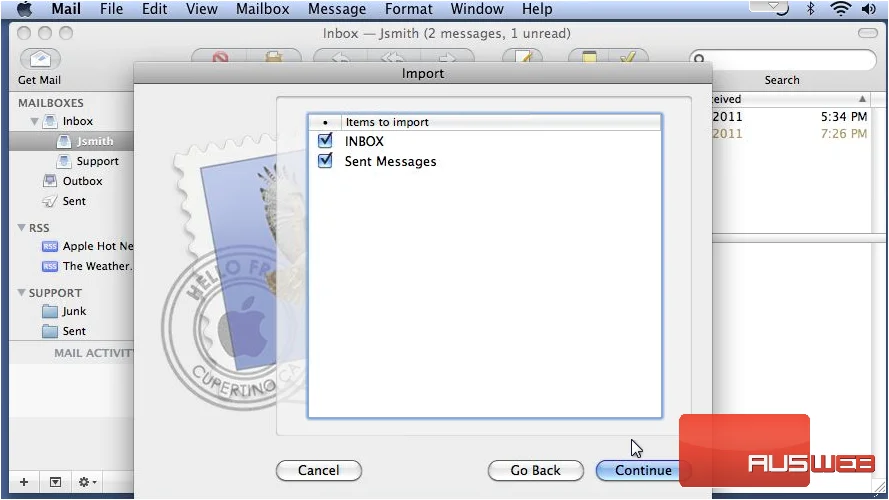
Task: Click the received column sort arrow
Action: (862, 99)
